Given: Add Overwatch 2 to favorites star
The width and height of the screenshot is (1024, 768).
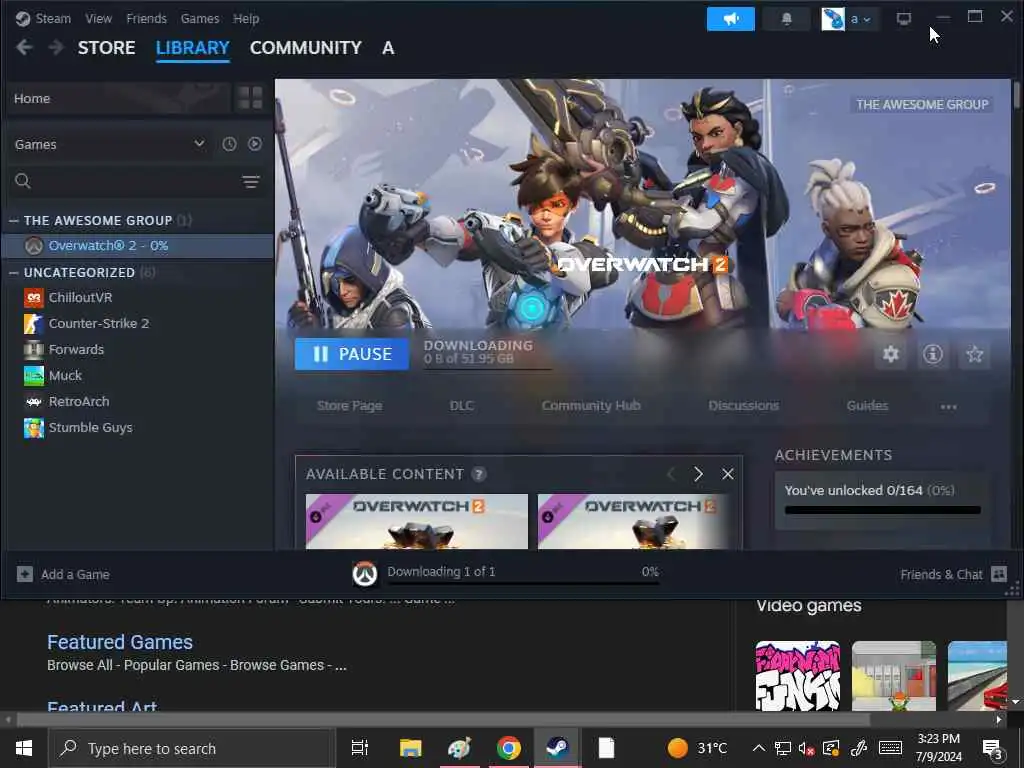Looking at the screenshot, I should coord(974,354).
